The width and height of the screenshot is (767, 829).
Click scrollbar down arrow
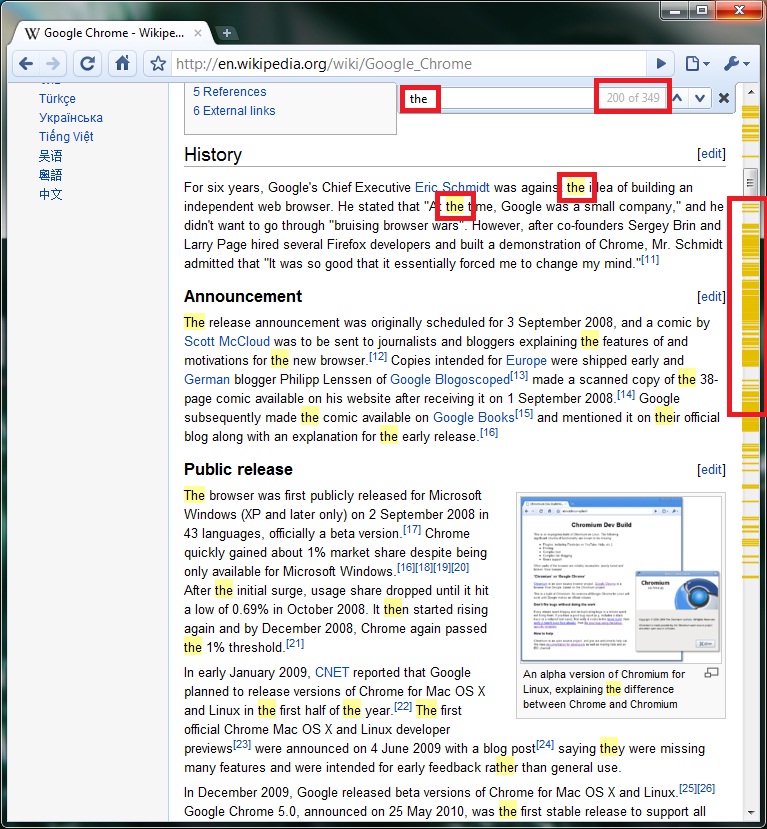coord(751,813)
